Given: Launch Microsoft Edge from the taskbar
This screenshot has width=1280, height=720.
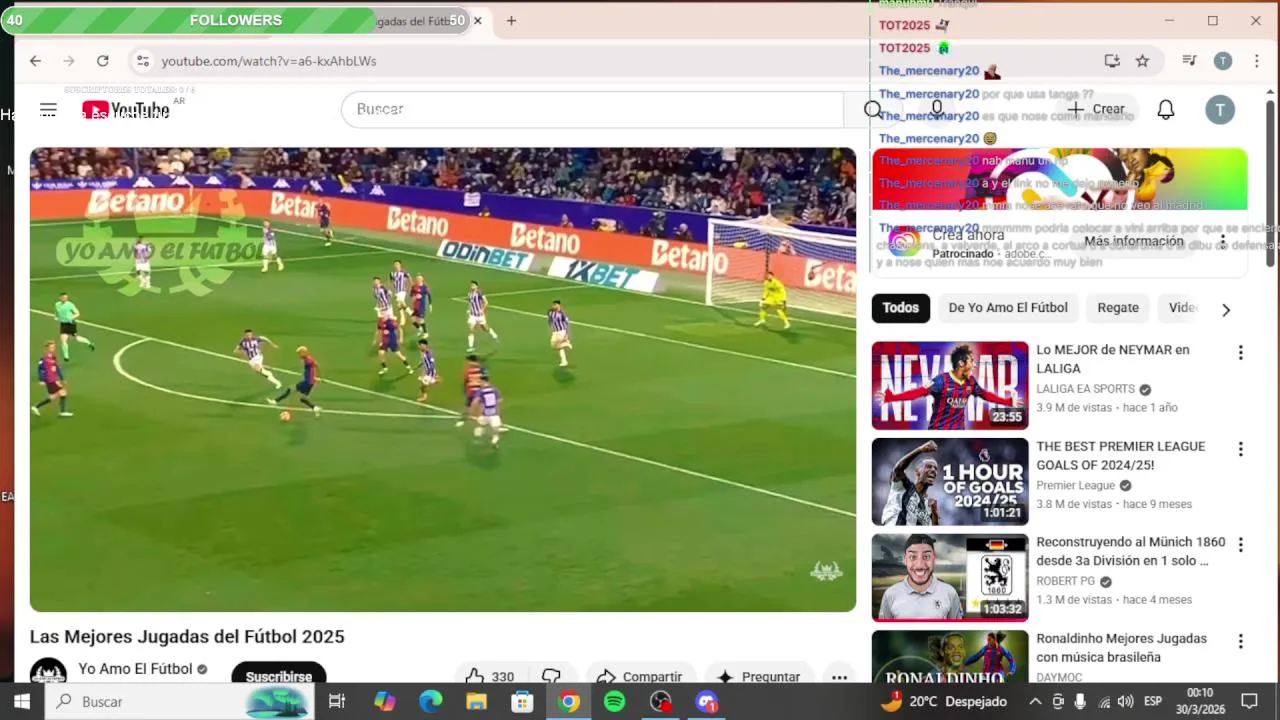Looking at the screenshot, I should (x=431, y=702).
